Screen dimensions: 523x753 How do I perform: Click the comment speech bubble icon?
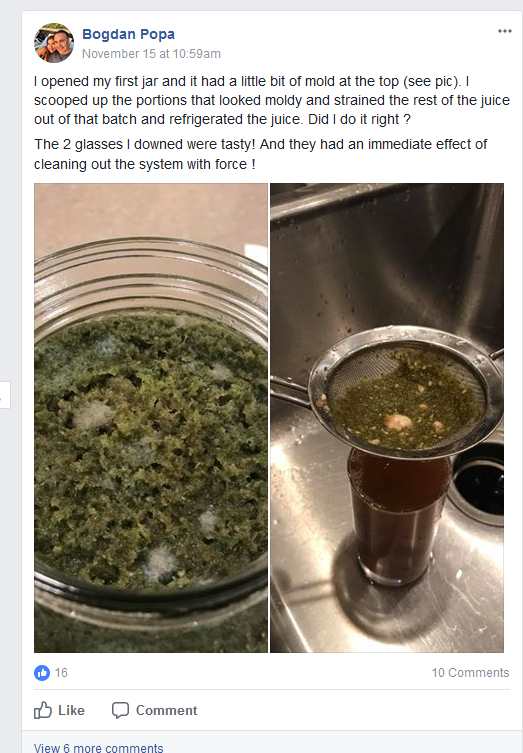(120, 710)
